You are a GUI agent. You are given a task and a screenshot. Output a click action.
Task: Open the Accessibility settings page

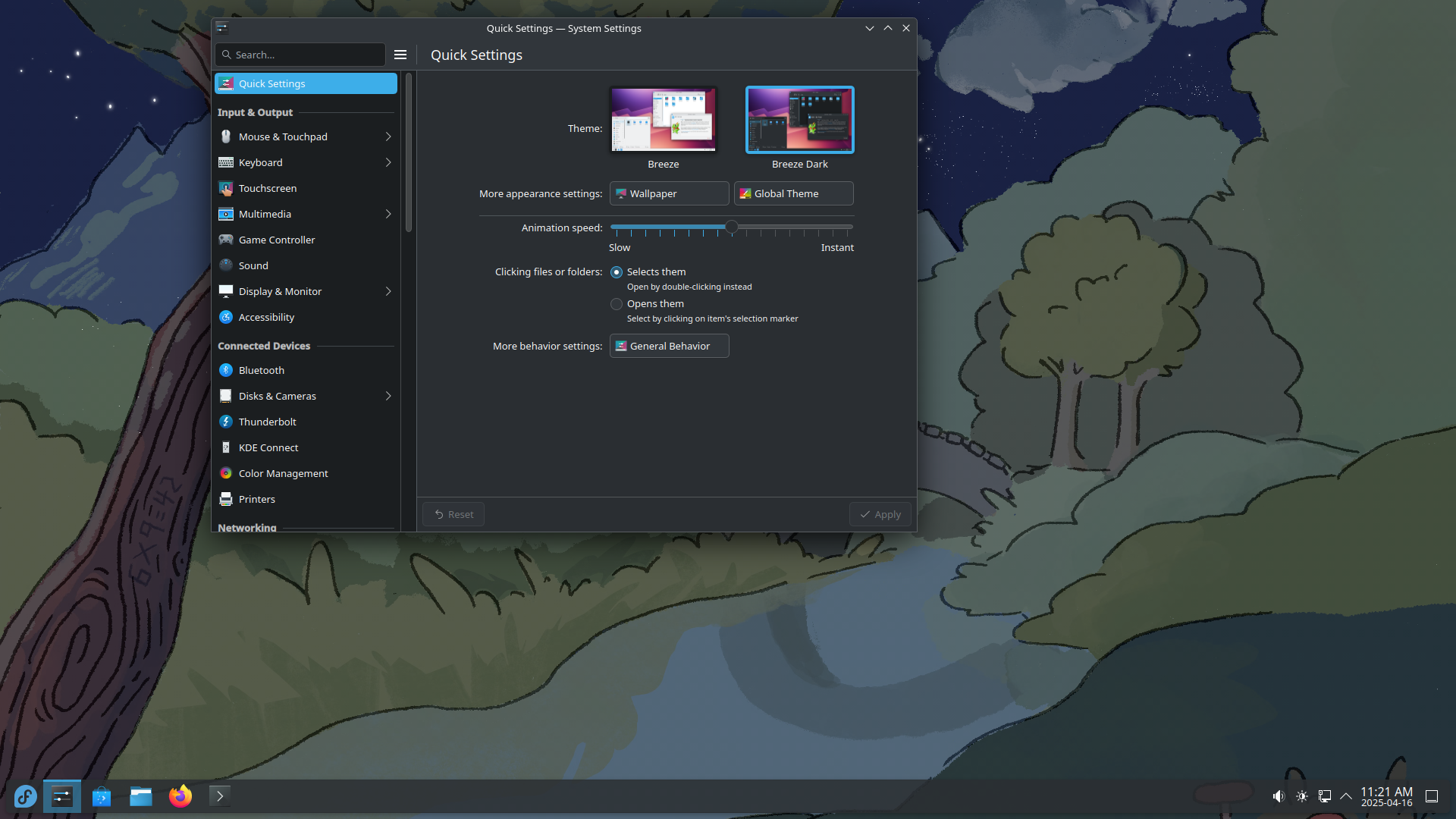coord(306,317)
